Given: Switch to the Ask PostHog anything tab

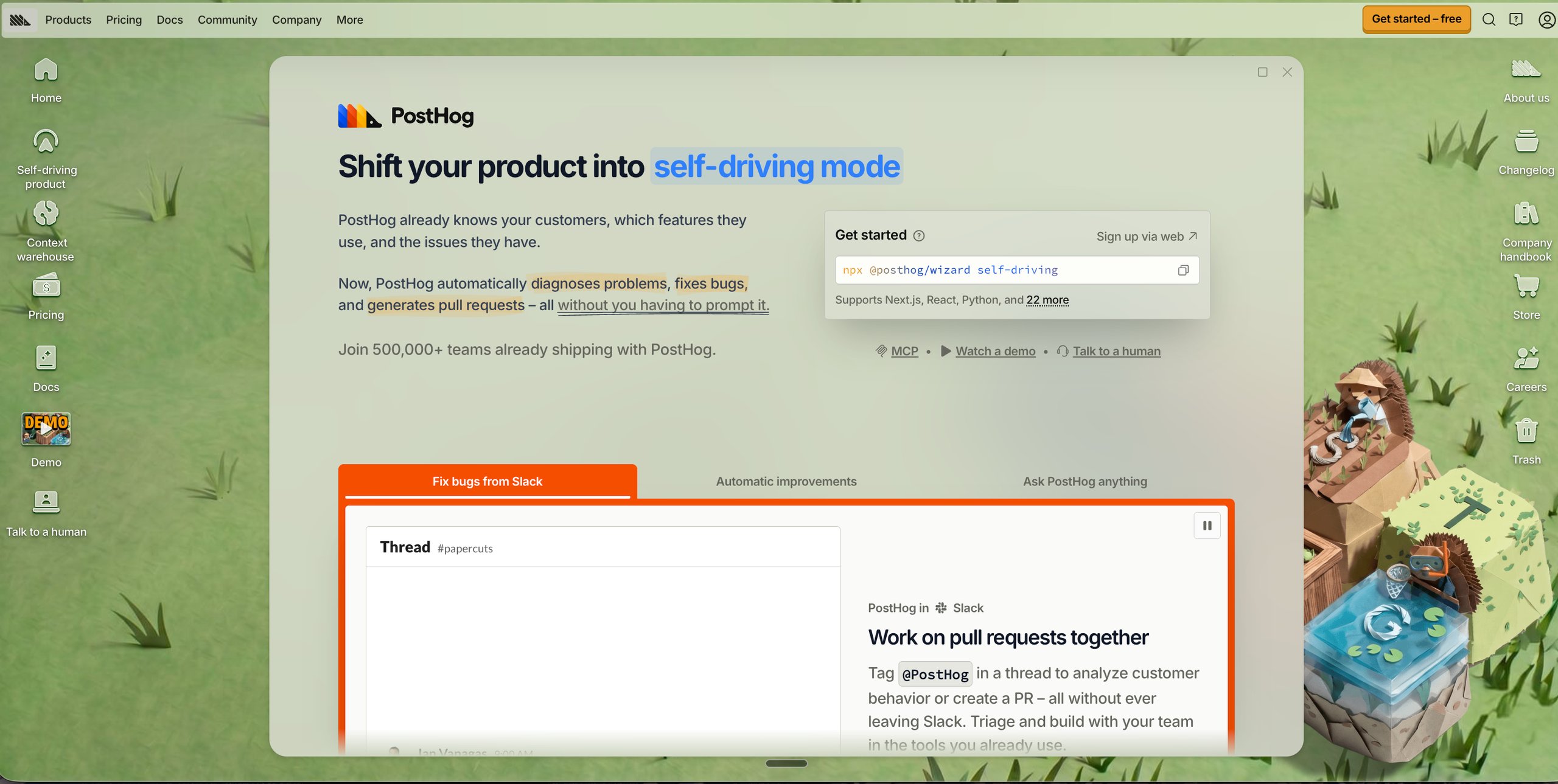Looking at the screenshot, I should click(x=1085, y=481).
